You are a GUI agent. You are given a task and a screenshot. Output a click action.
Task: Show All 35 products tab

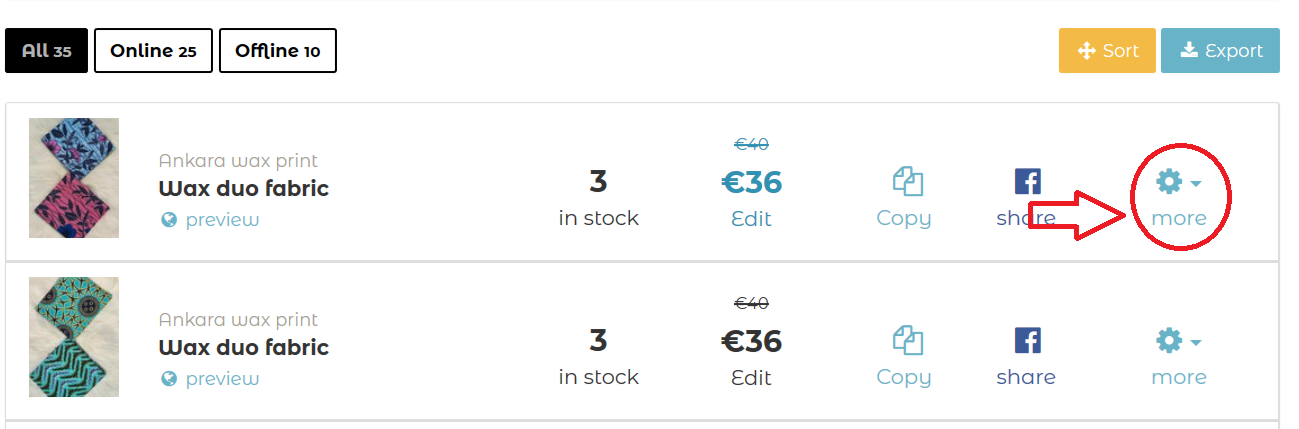pyautogui.click(x=46, y=51)
